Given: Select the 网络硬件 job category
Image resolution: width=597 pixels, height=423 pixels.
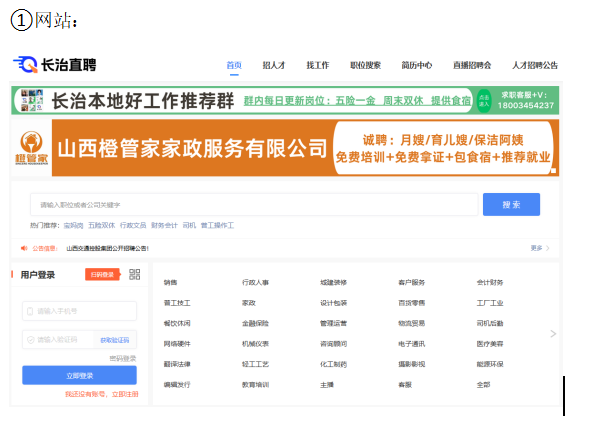Looking at the screenshot, I should coord(177,344).
